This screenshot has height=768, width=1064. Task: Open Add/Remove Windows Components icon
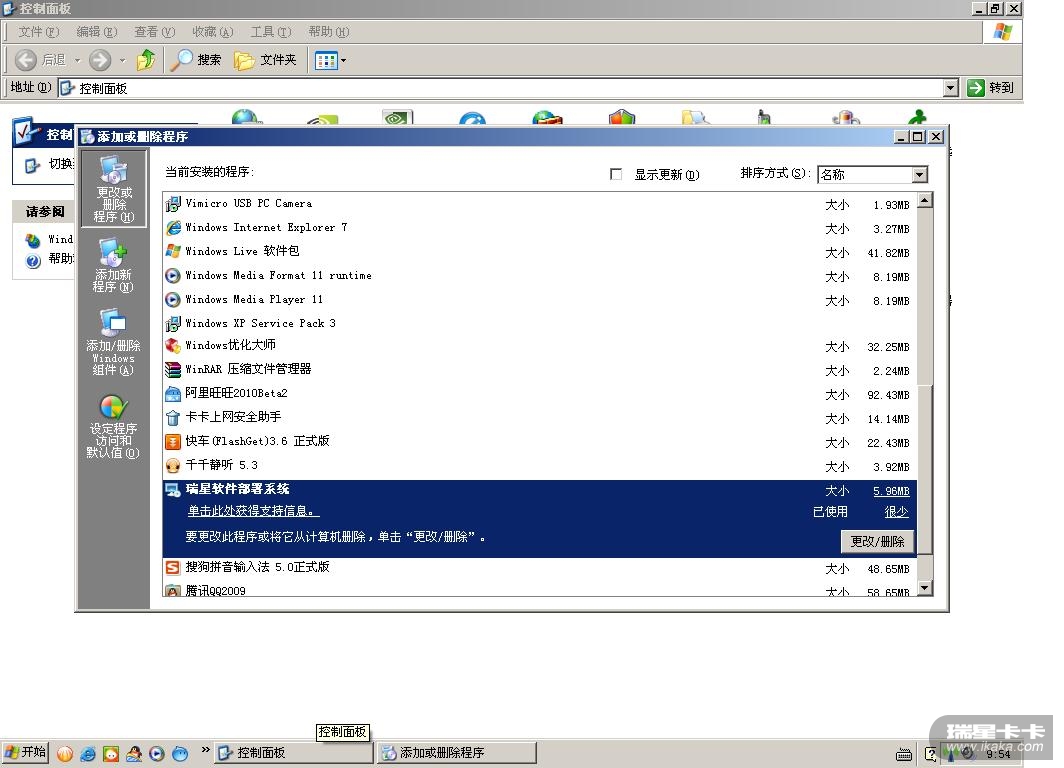point(113,341)
